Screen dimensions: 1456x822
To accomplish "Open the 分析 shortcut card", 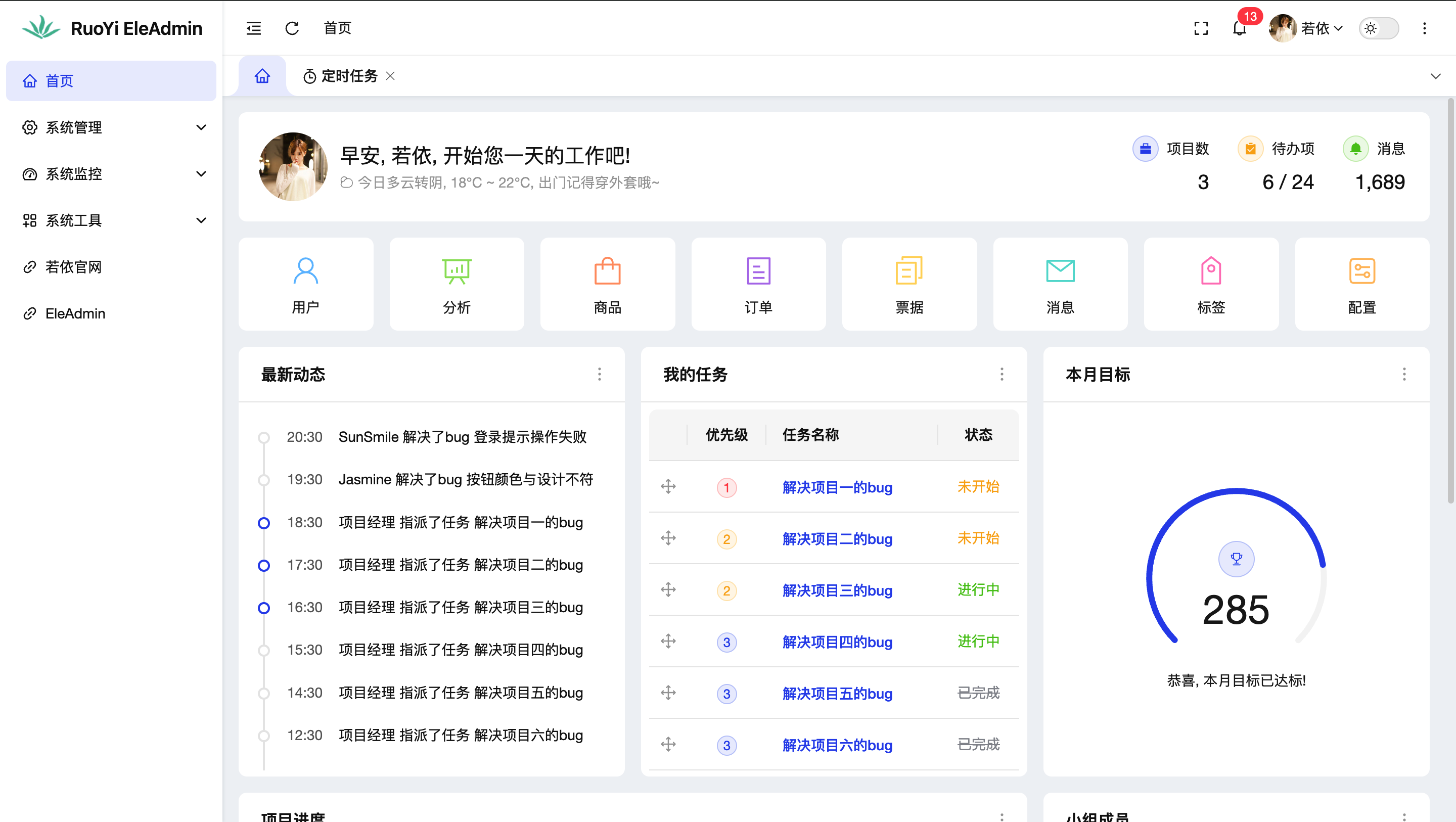I will [456, 285].
